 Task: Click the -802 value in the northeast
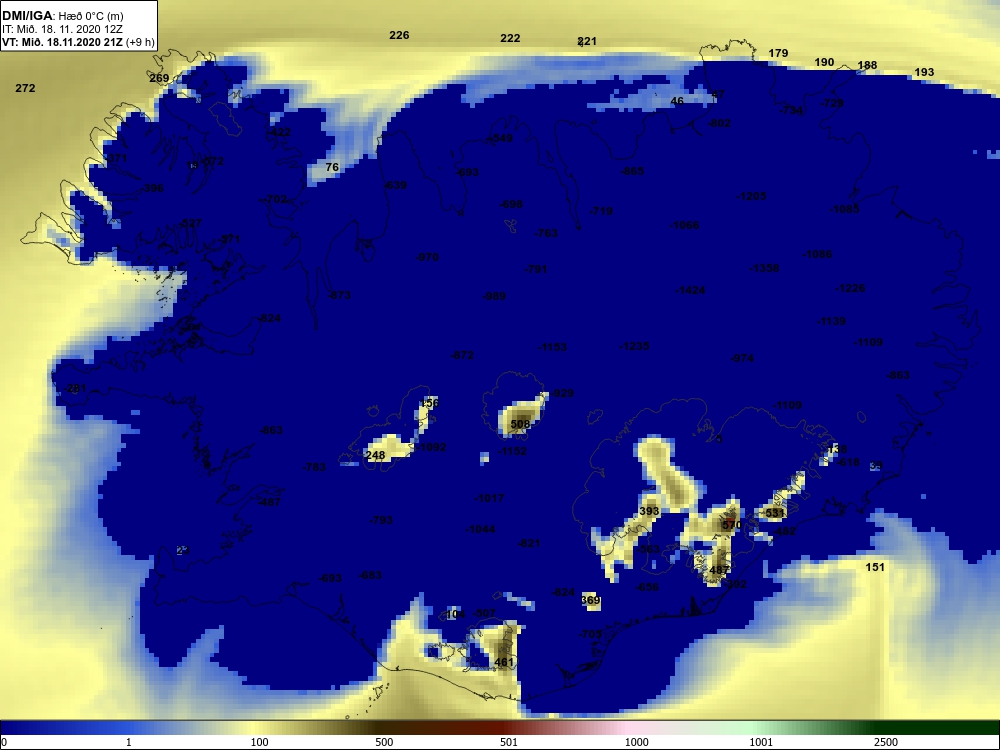[x=719, y=122]
